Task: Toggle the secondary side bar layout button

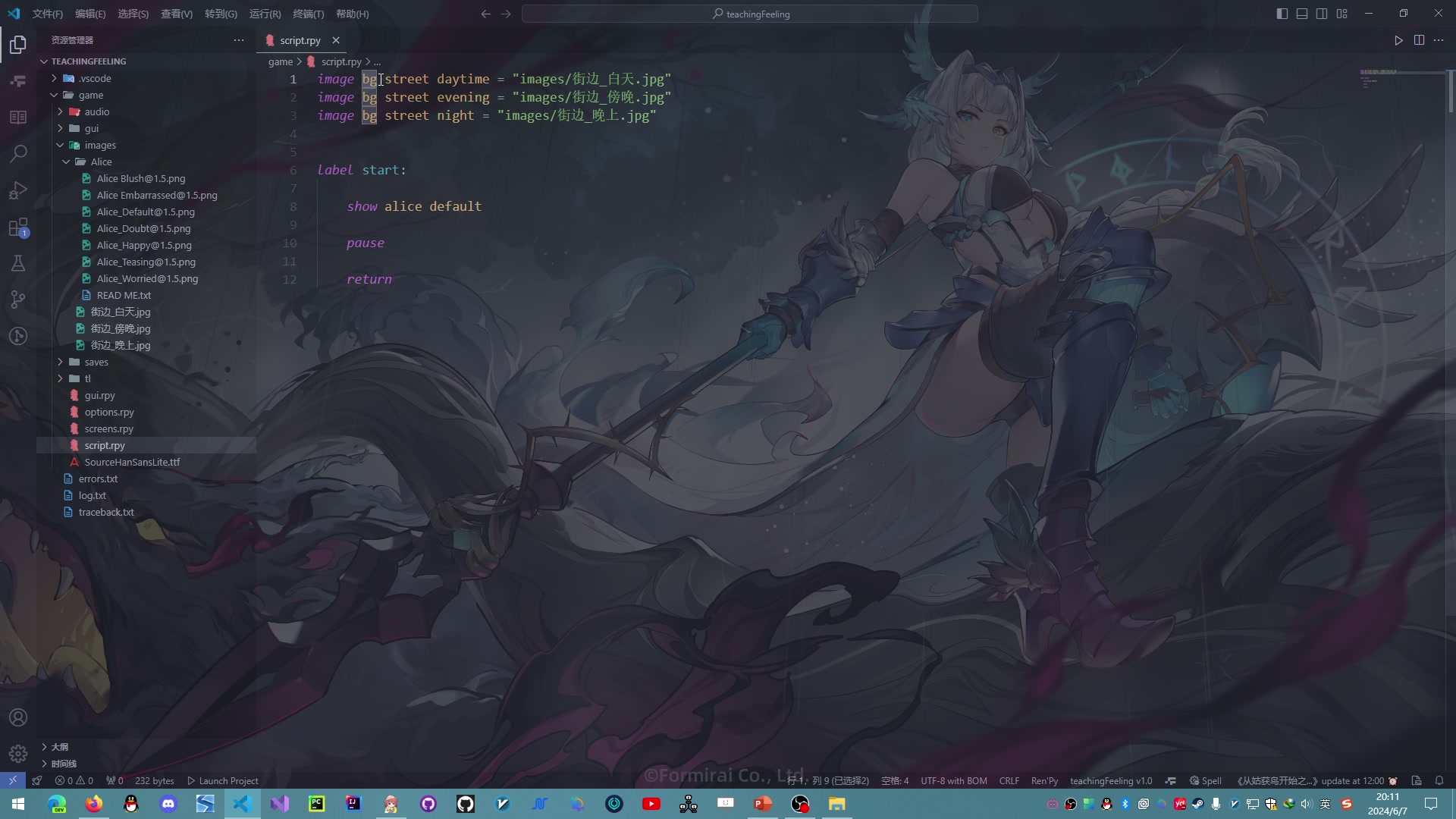Action: tap(1322, 14)
